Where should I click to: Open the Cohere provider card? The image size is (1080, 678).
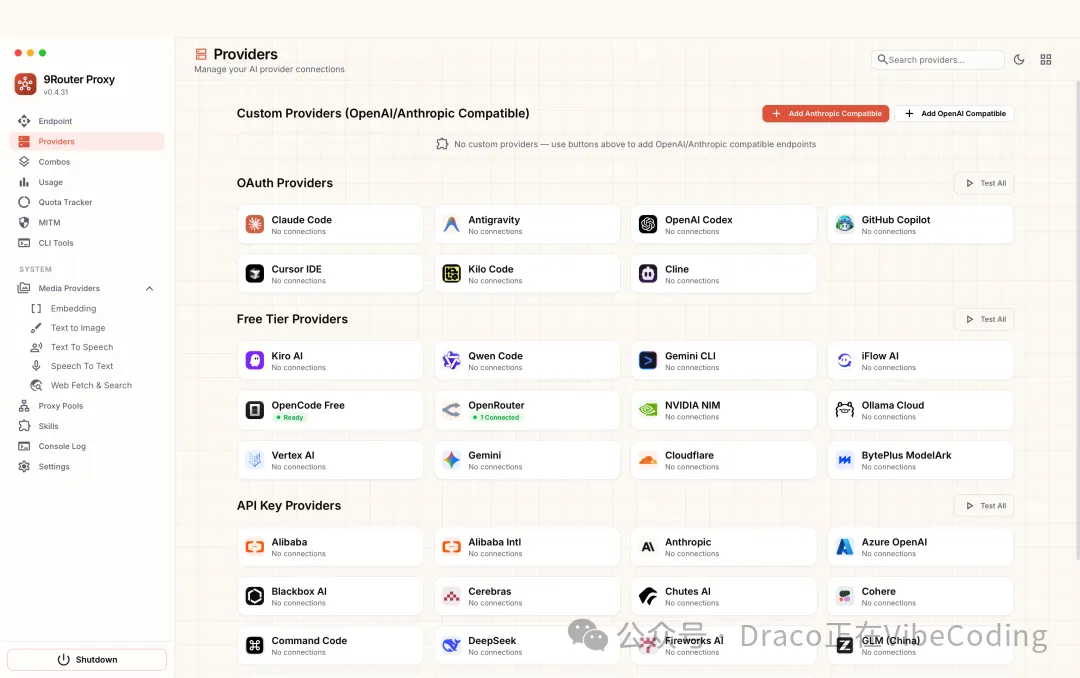920,597
